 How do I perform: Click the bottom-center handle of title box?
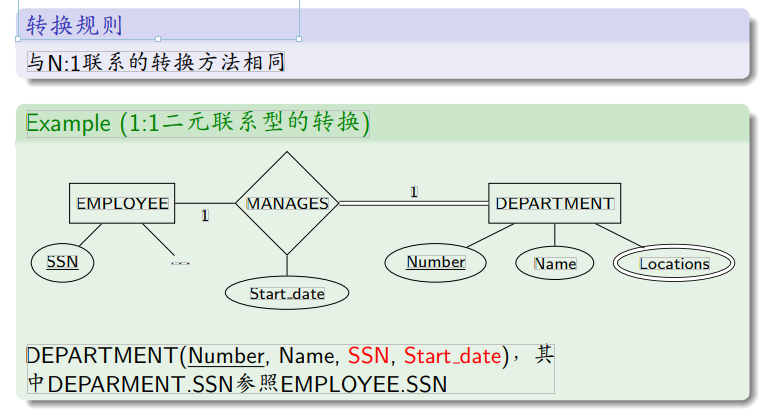pos(158,39)
